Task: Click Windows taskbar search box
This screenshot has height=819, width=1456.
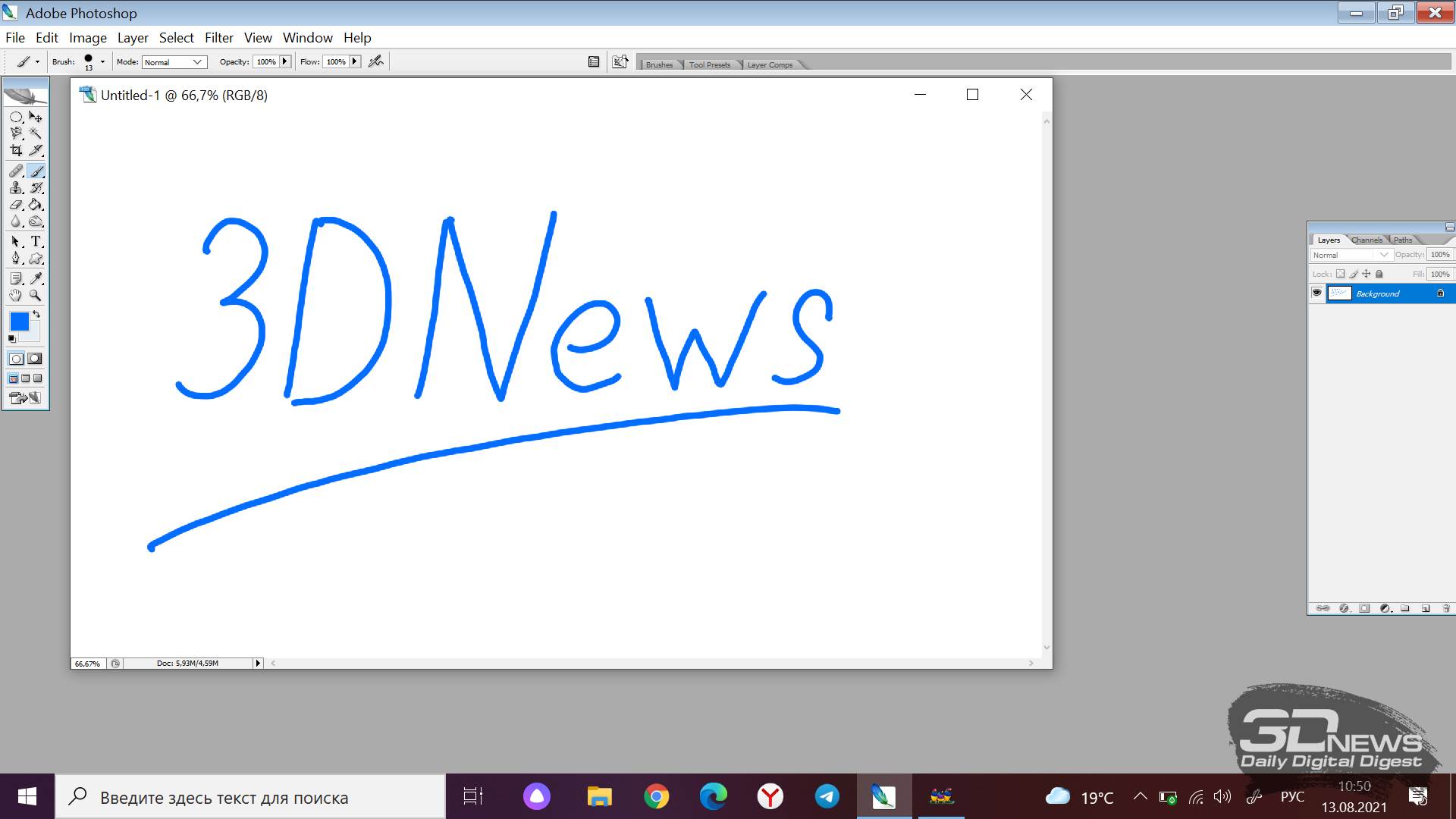Action: (250, 797)
